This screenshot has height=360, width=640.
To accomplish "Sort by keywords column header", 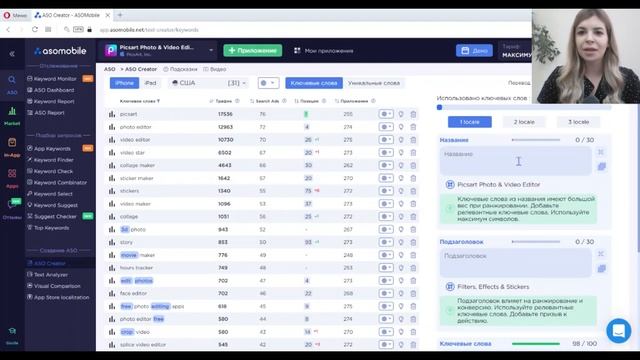I will click(140, 101).
